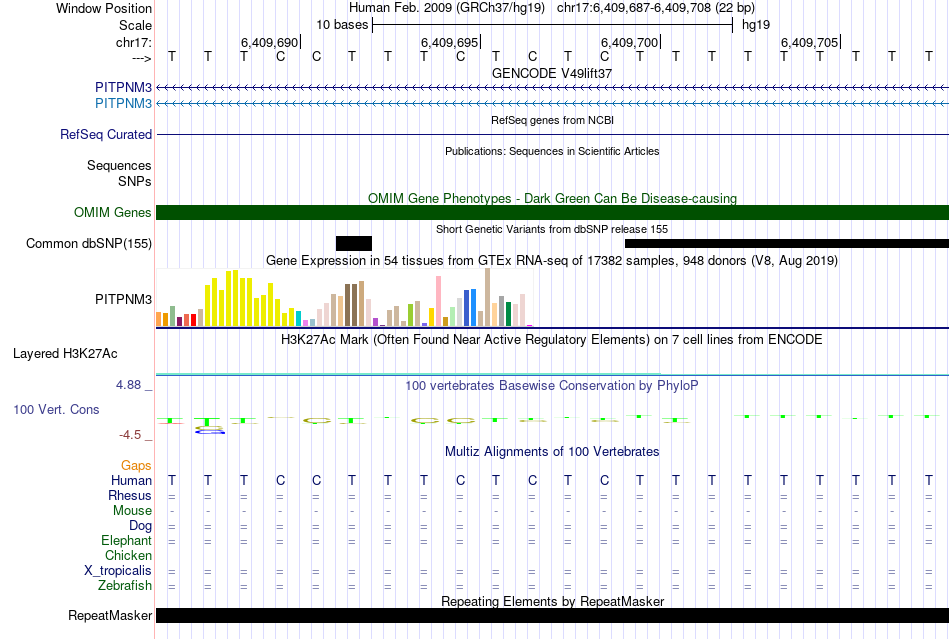Image resolution: width=950 pixels, height=639 pixels.
Task: Click the 4.88 PhyloP upper scale value
Action: (x=128, y=385)
